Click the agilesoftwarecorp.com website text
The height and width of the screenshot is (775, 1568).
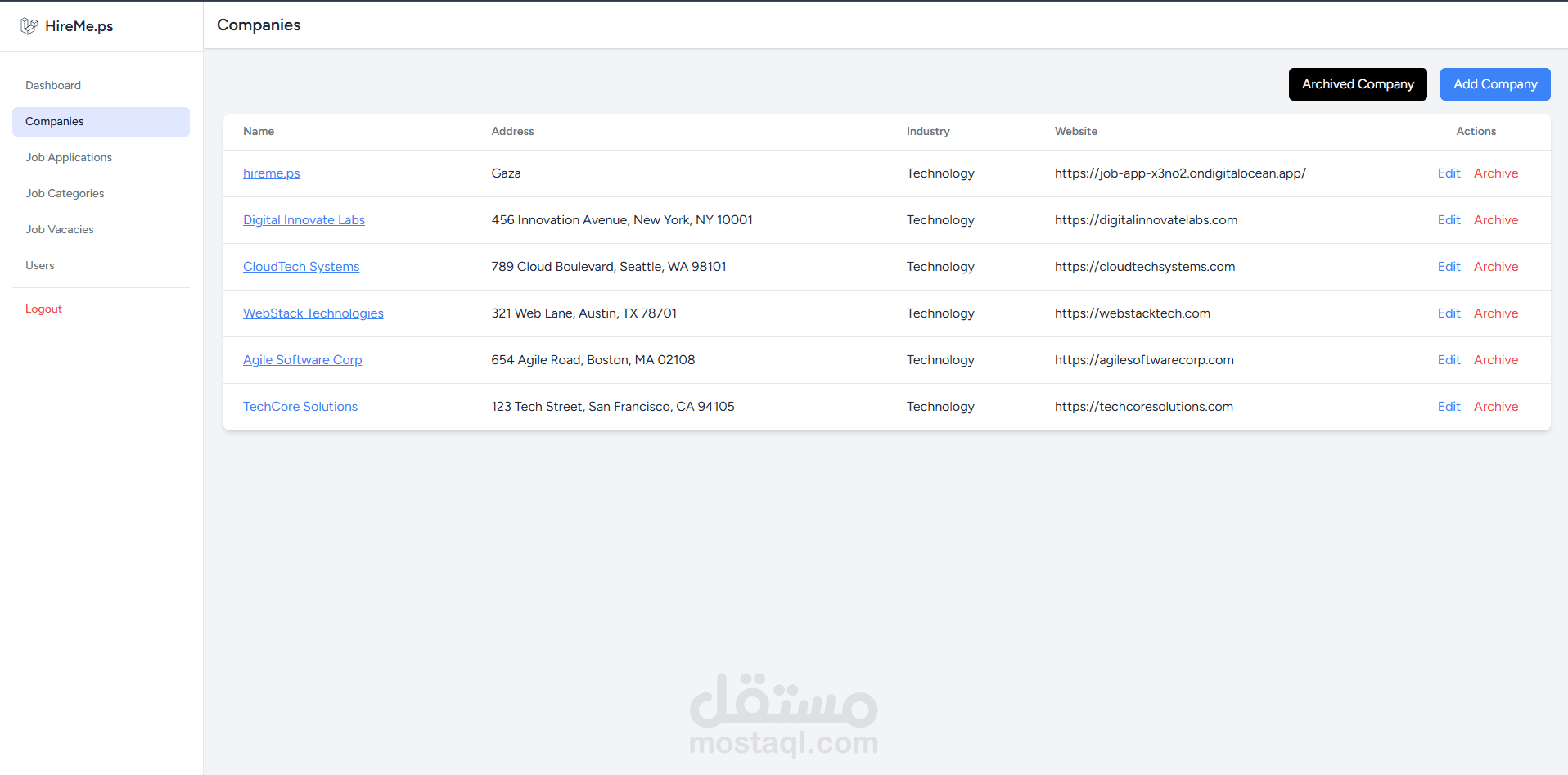1144,360
